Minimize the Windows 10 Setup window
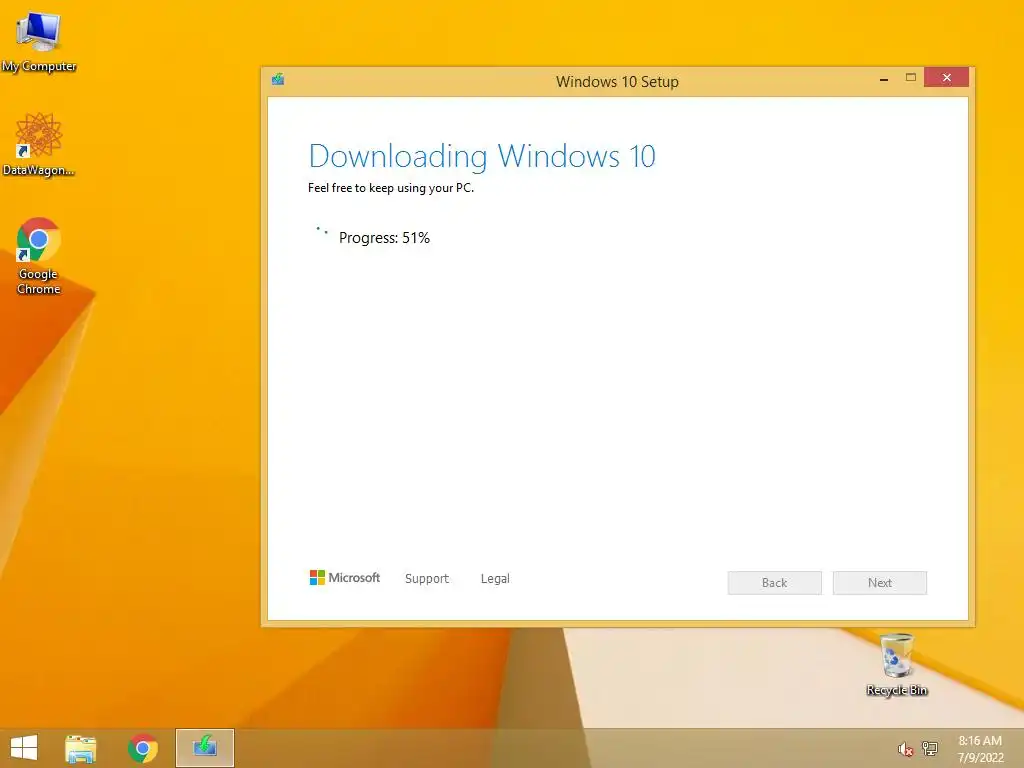 (x=884, y=78)
